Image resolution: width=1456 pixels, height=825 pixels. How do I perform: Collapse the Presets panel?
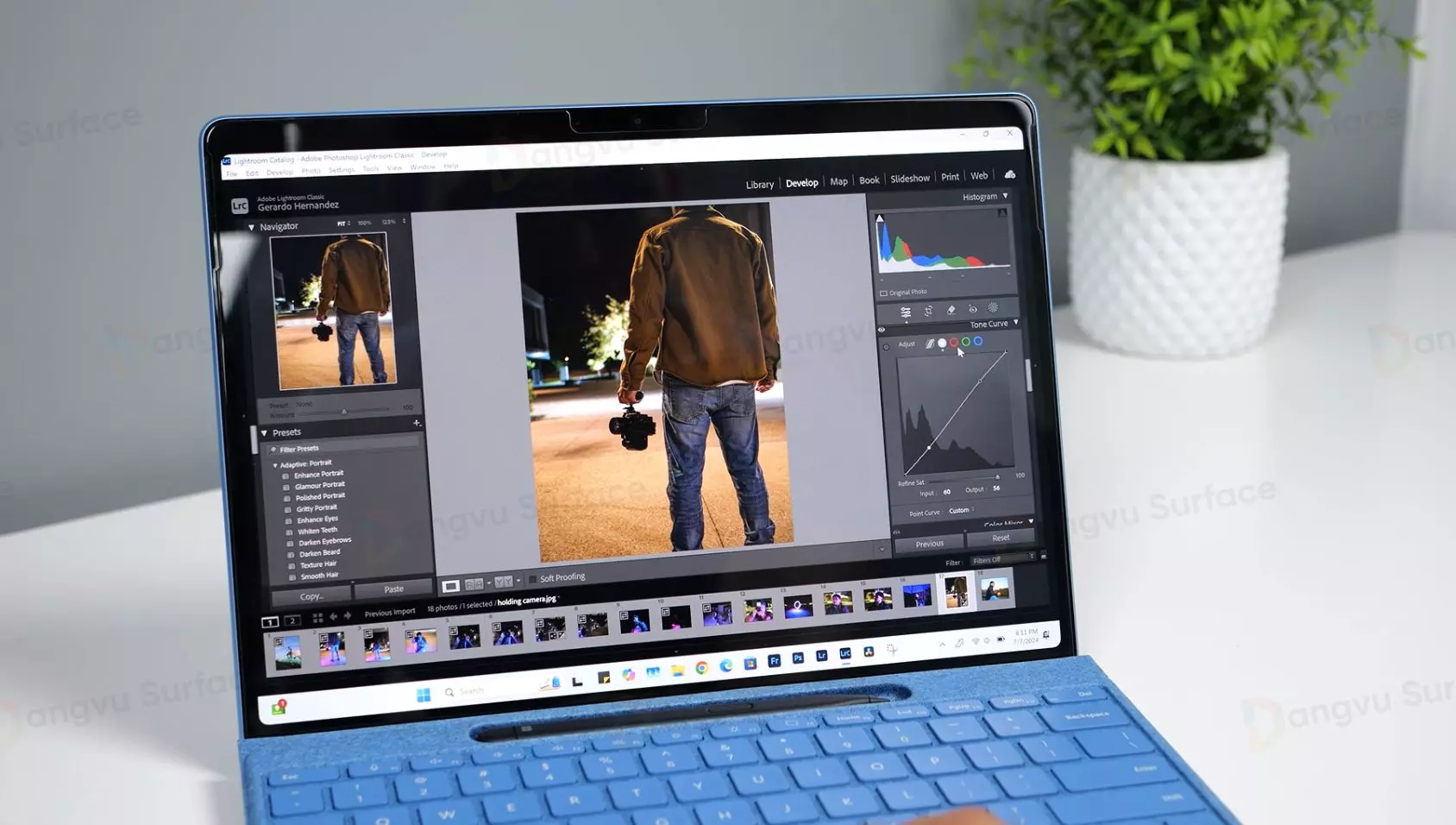[264, 433]
